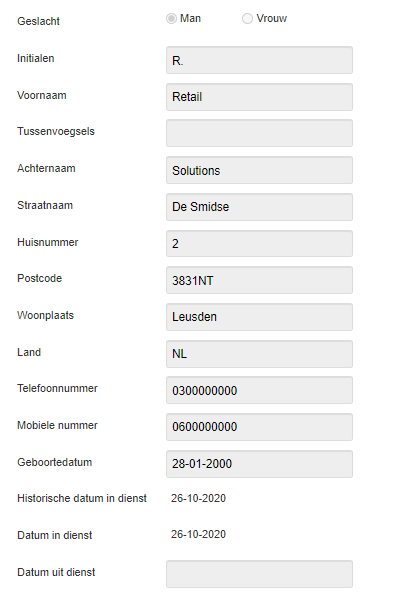Click the Datum in dienst date value
Screen dimensions: 397x603
(x=198, y=535)
